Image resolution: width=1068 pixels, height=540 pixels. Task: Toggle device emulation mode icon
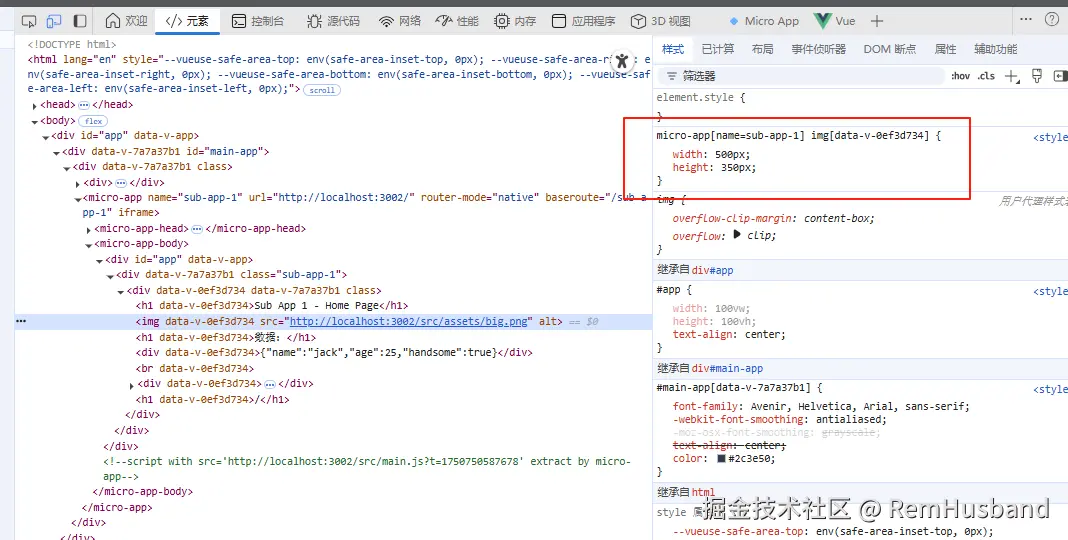pos(54,21)
